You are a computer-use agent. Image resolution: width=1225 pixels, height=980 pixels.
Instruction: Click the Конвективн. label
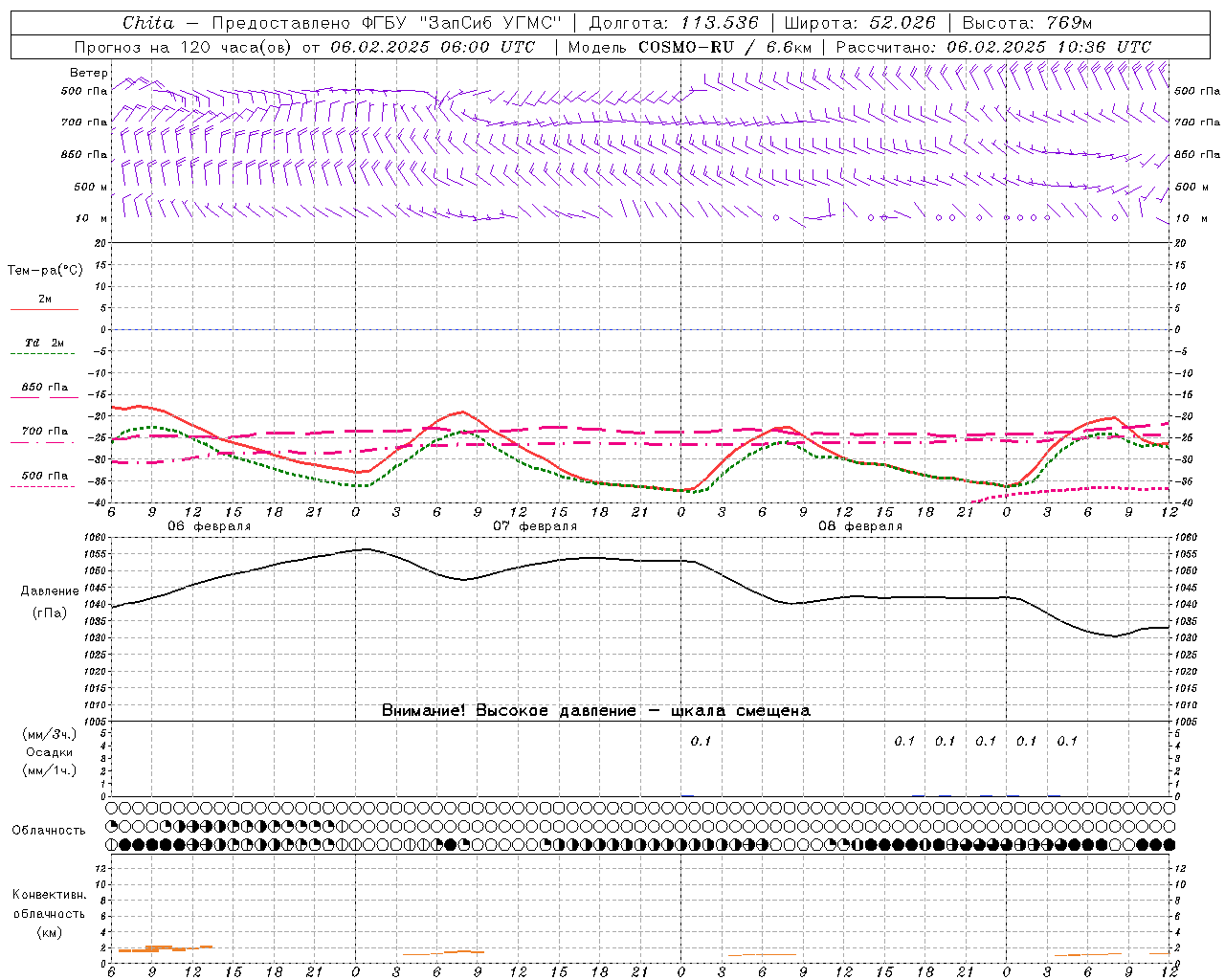pos(49,895)
